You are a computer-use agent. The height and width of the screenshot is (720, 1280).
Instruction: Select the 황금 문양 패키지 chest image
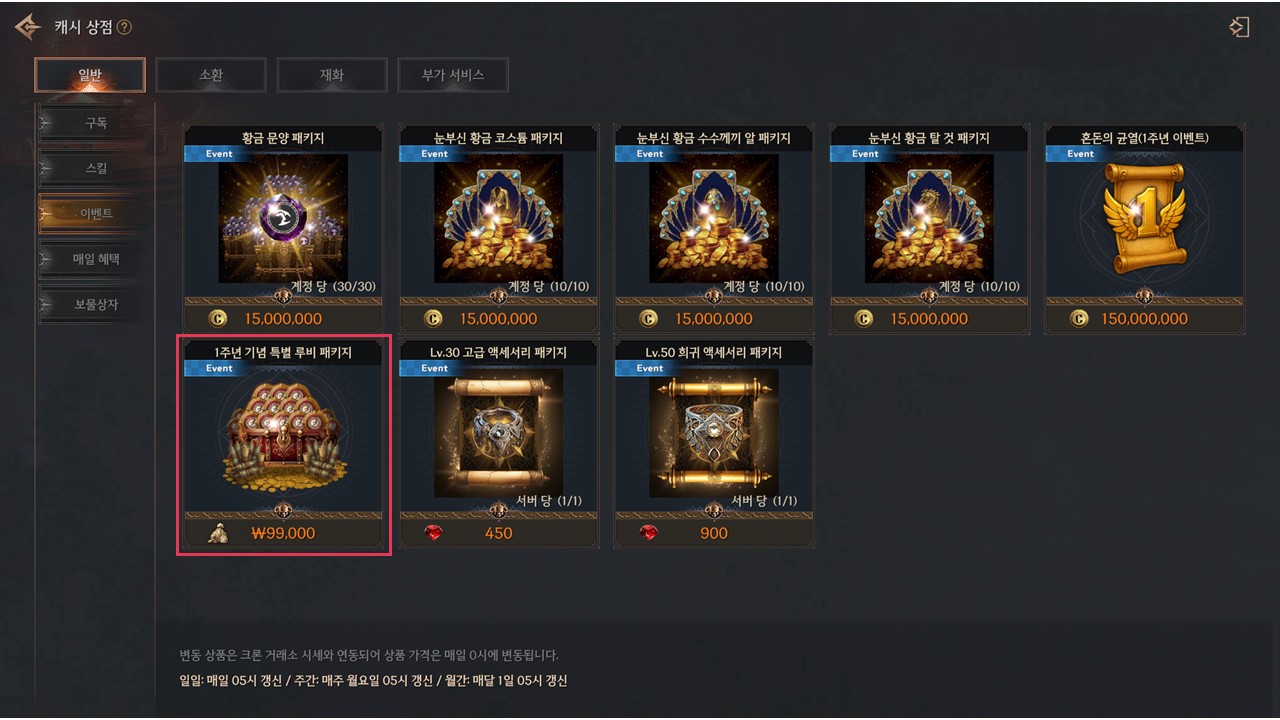(283, 218)
